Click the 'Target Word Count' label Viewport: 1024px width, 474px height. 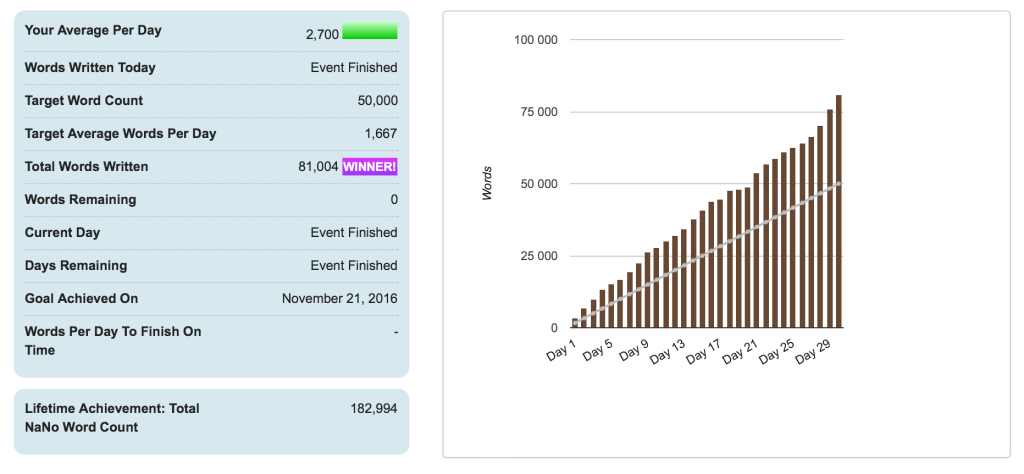click(x=84, y=101)
